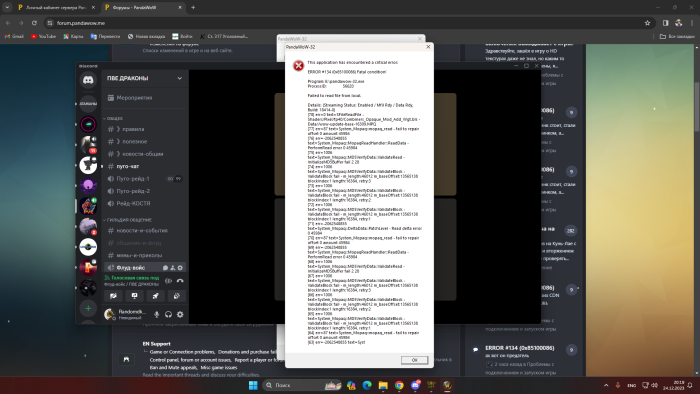
Task: Open the Gmail bookmark
Action: coord(14,37)
